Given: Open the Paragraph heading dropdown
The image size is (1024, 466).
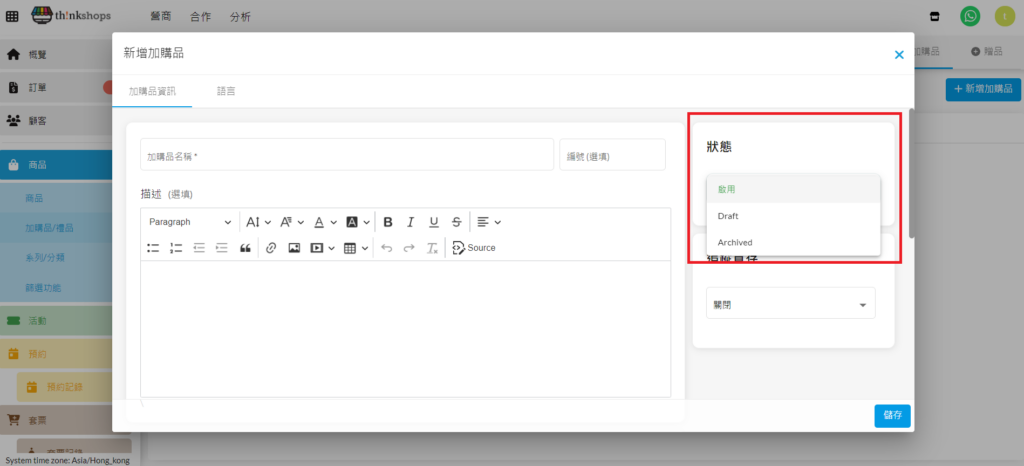Looking at the screenshot, I should click(x=189, y=222).
